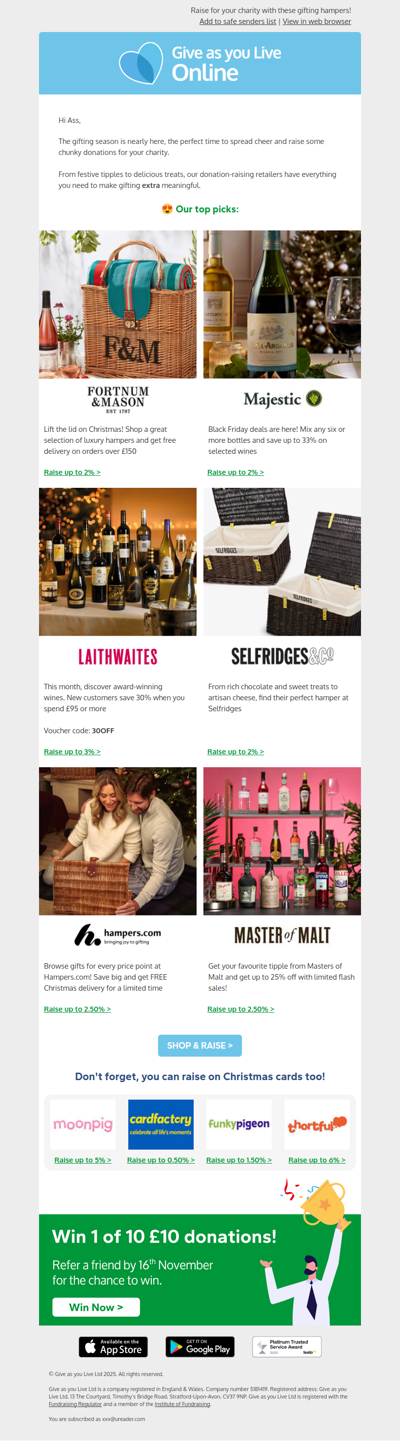This screenshot has height=1441, width=400.
Task: Open the thortful logo tile
Action: [317, 1125]
